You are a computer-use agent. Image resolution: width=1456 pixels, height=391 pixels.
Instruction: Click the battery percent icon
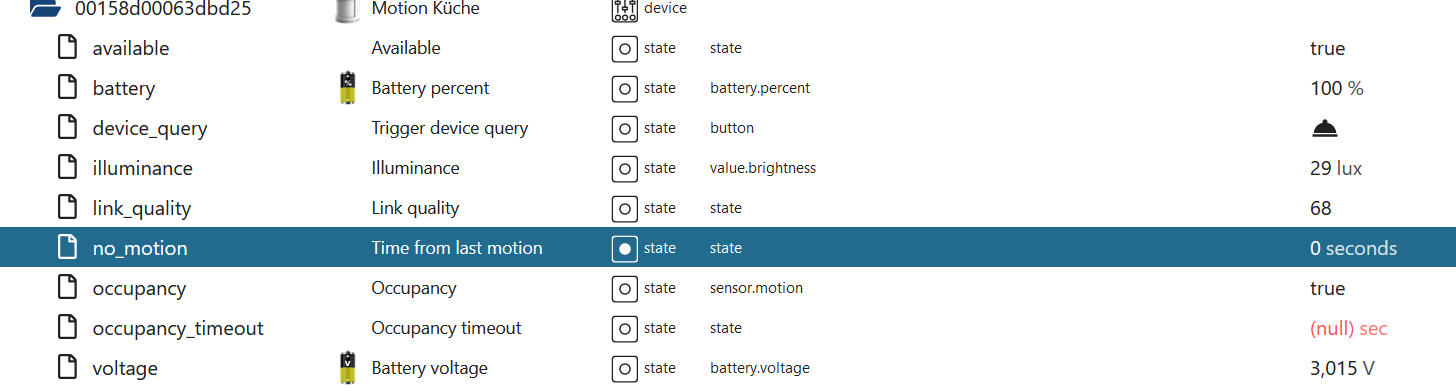[x=347, y=88]
